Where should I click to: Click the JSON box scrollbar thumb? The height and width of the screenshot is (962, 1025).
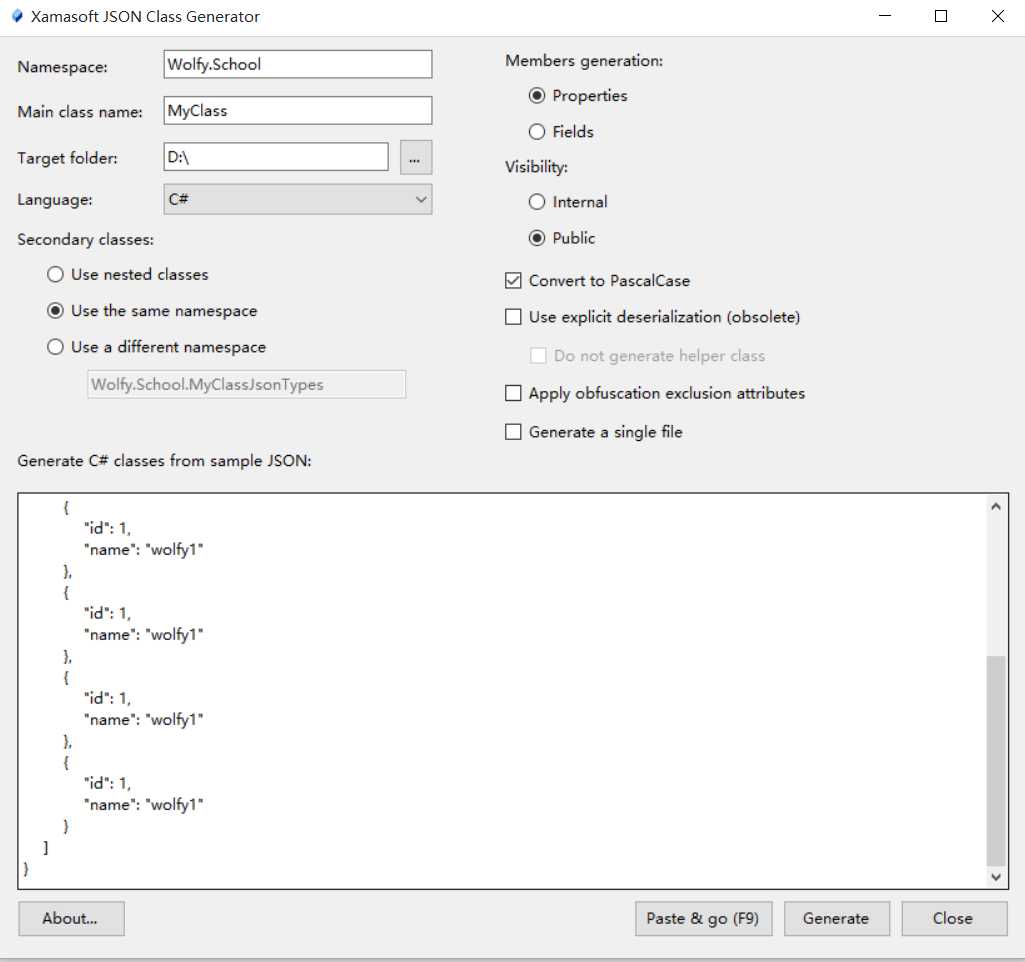pos(996,761)
